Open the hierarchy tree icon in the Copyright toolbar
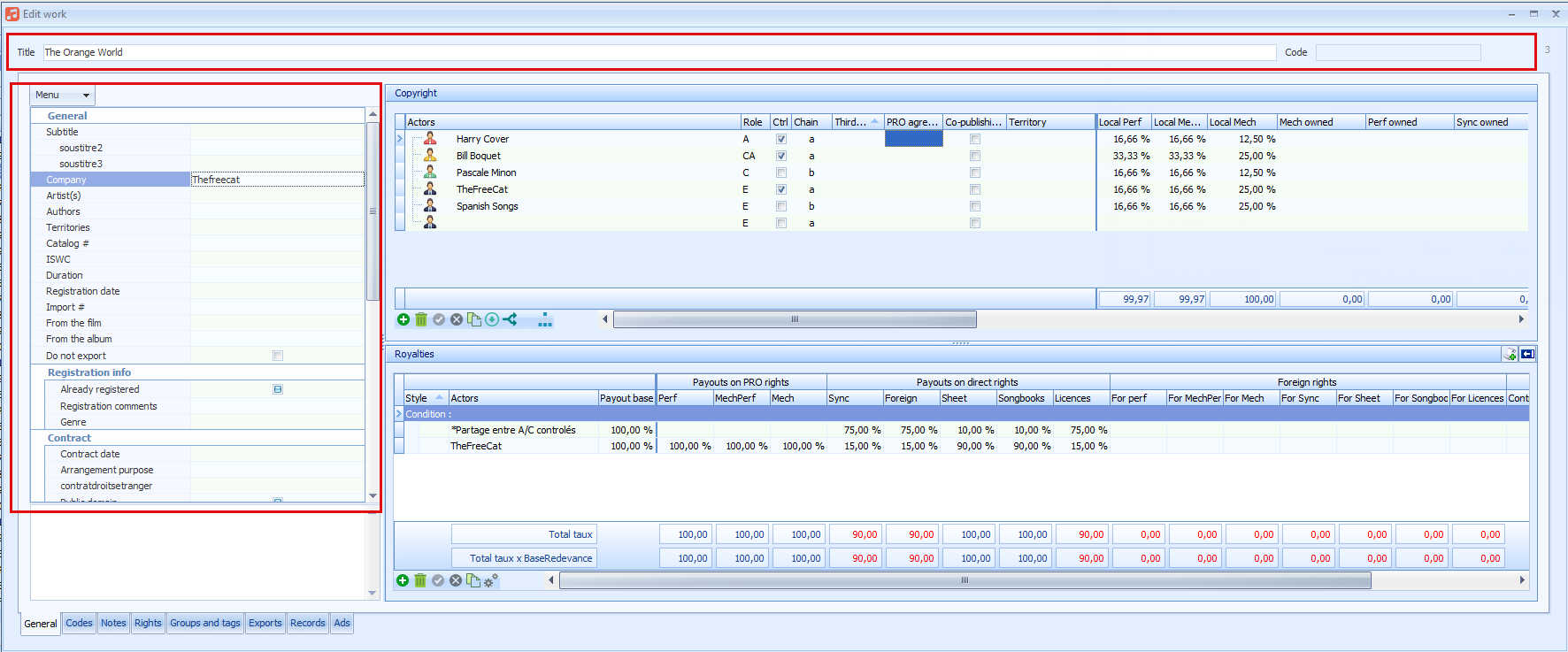This screenshot has height=652, width=1568. pos(545,319)
